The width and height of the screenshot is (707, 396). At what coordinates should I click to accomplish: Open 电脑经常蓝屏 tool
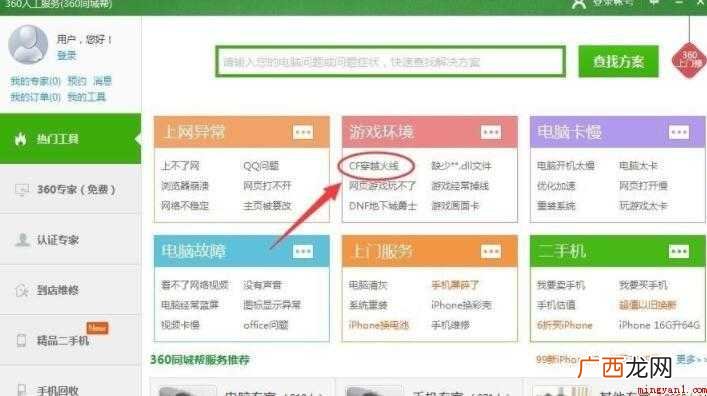[x=190, y=305]
